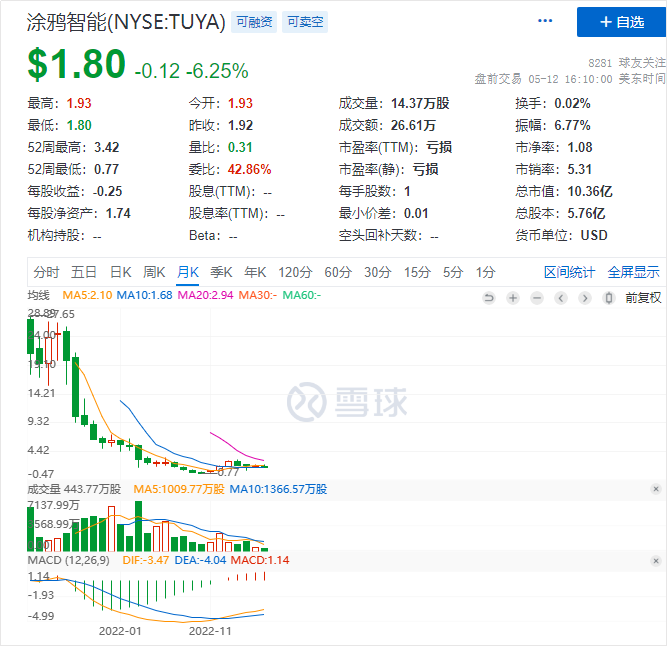Viewport: 668px width, 646px height.
Task: Click the MA60 moving average label
Action: pyautogui.click(x=302, y=295)
